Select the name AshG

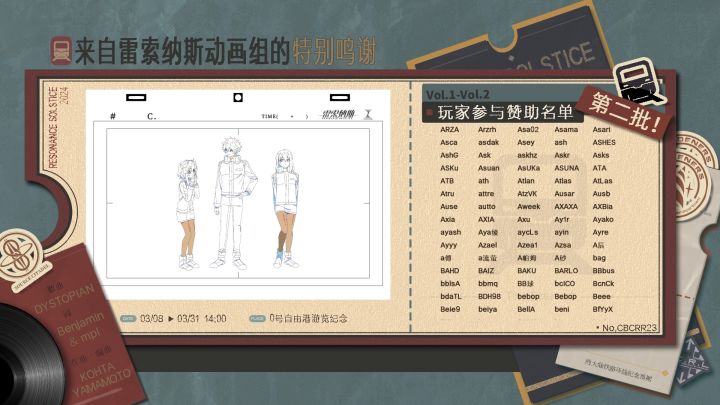(x=449, y=155)
